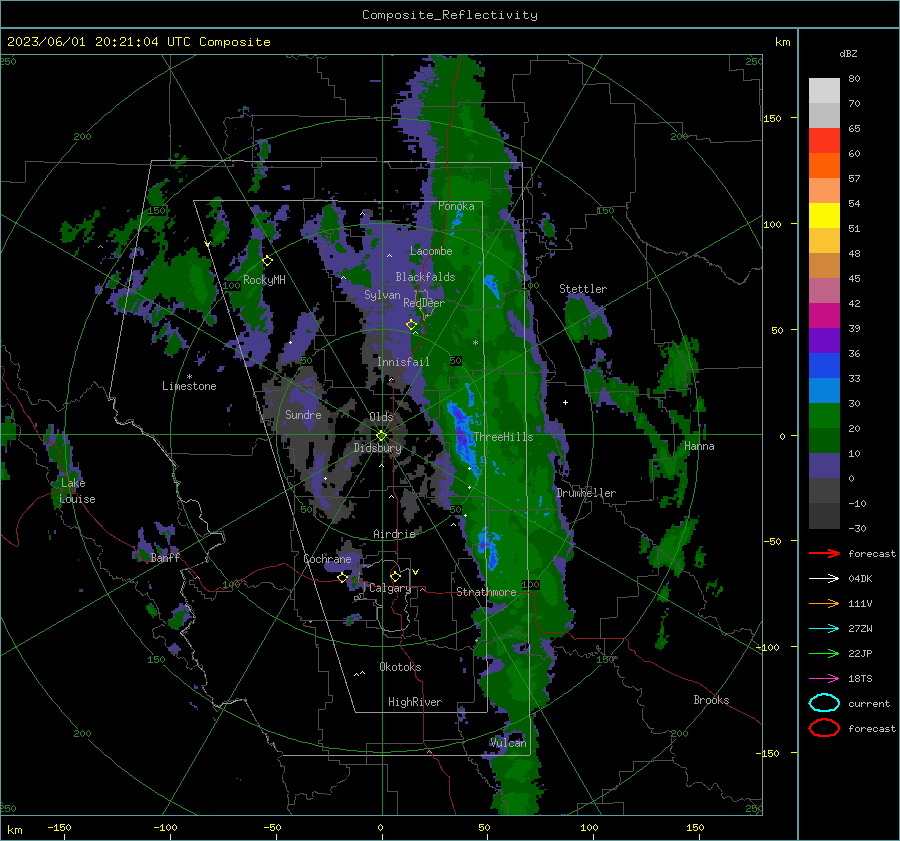The image size is (900, 841).
Task: Click the yellow diamond marker above Calgary
Action: coord(395,576)
